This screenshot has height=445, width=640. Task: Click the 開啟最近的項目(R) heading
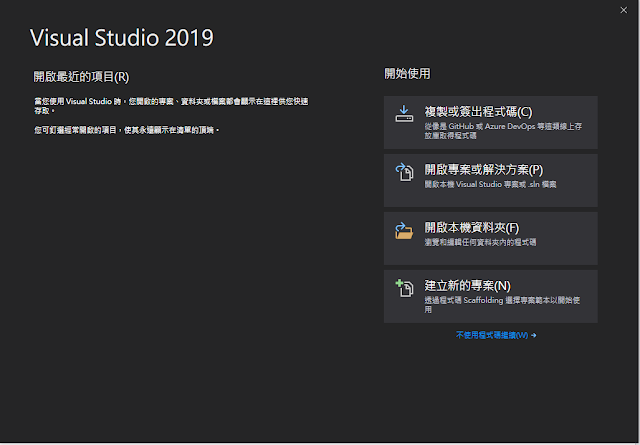point(81,76)
